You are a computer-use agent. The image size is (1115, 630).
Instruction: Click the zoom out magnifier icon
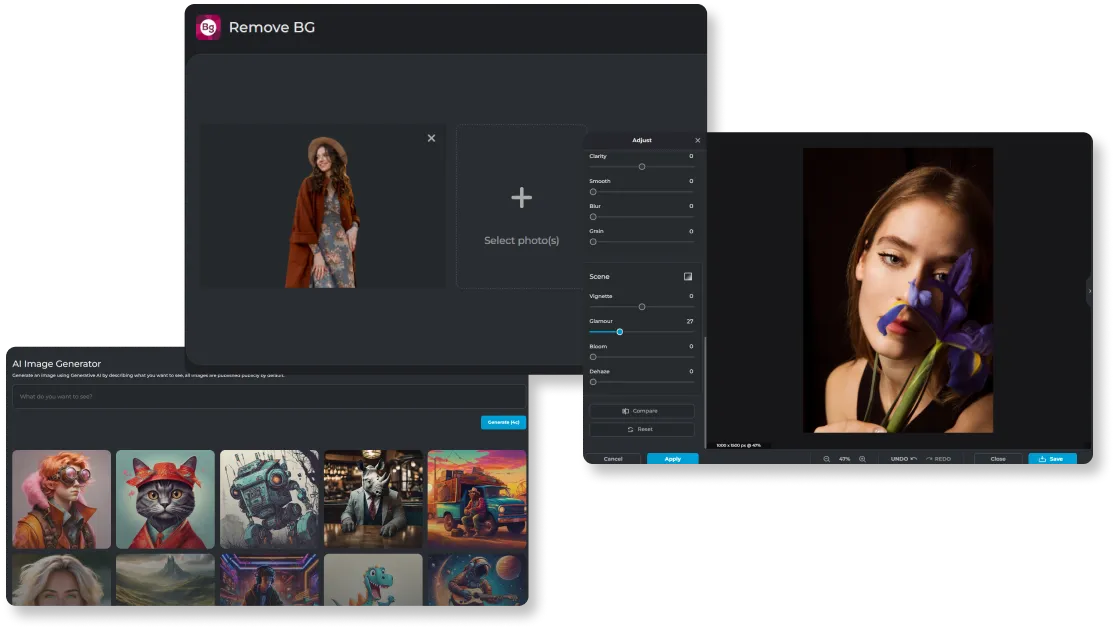pyautogui.click(x=826, y=459)
